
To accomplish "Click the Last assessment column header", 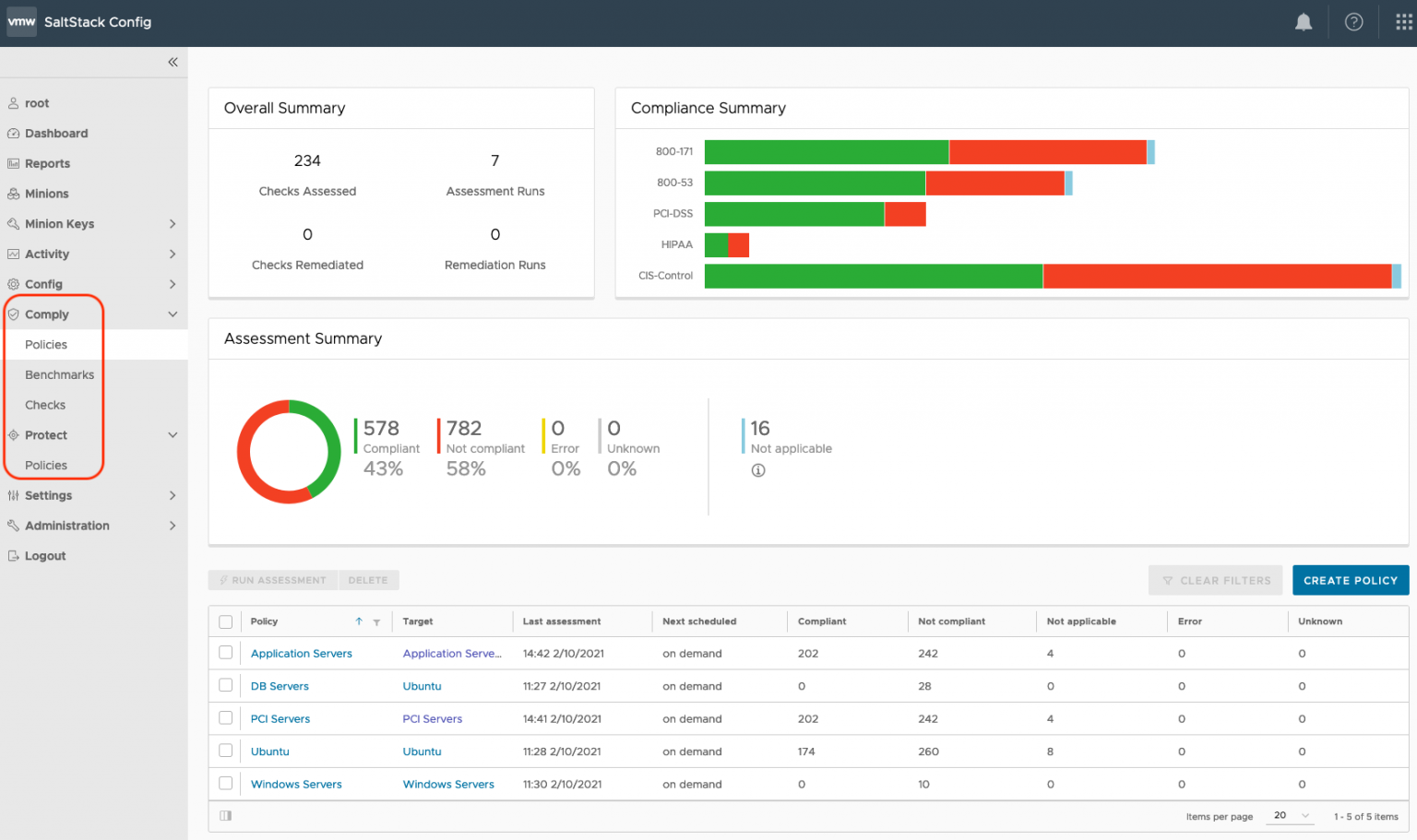I will 562,621.
